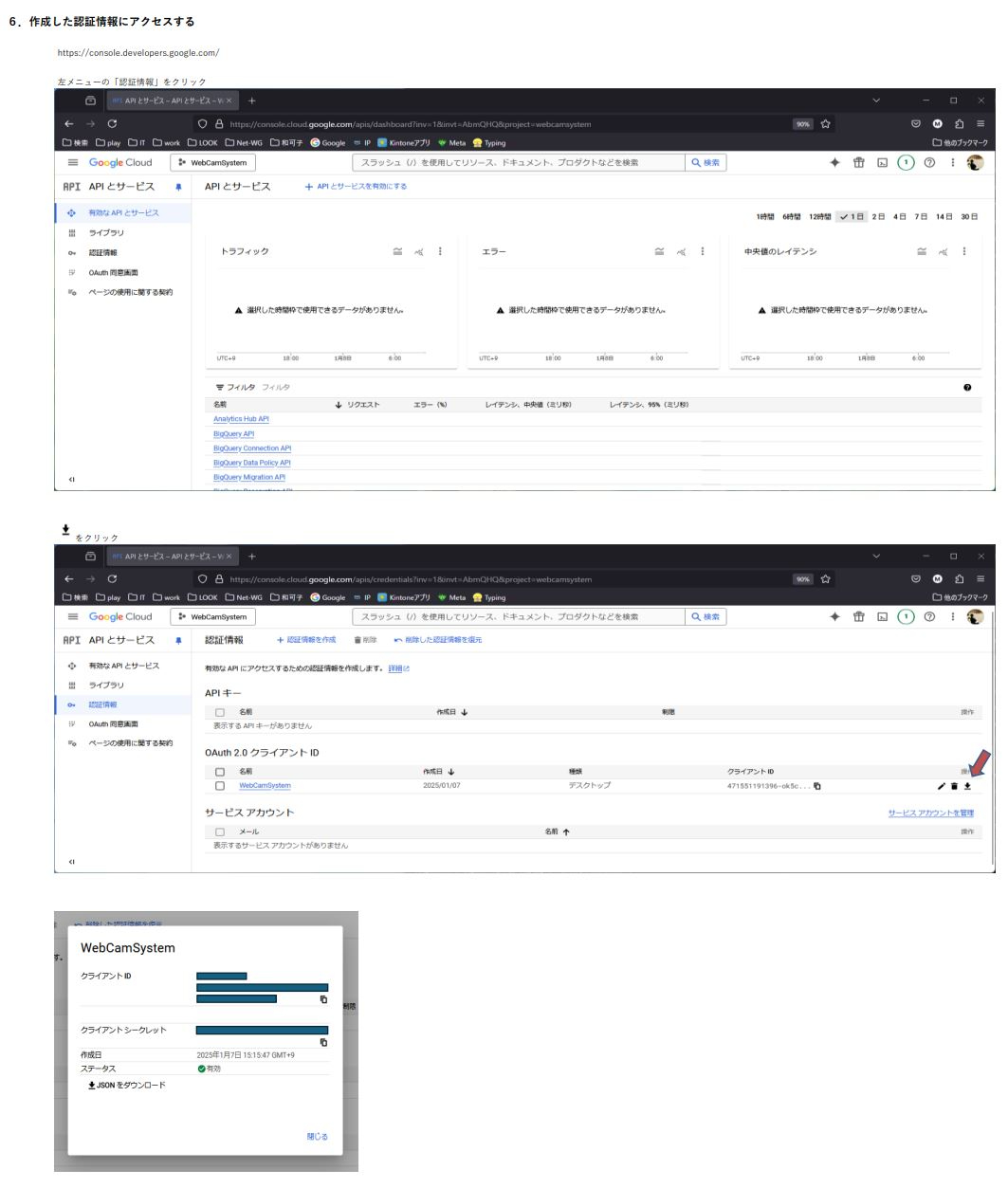Toggle legend icon on トラフィック chart
This screenshot has height=1188, width=1008.
[398, 251]
